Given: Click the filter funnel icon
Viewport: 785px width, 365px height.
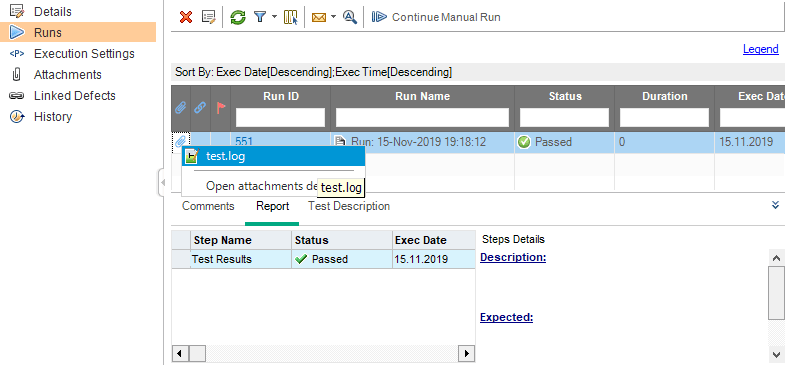Looking at the screenshot, I should [259, 18].
